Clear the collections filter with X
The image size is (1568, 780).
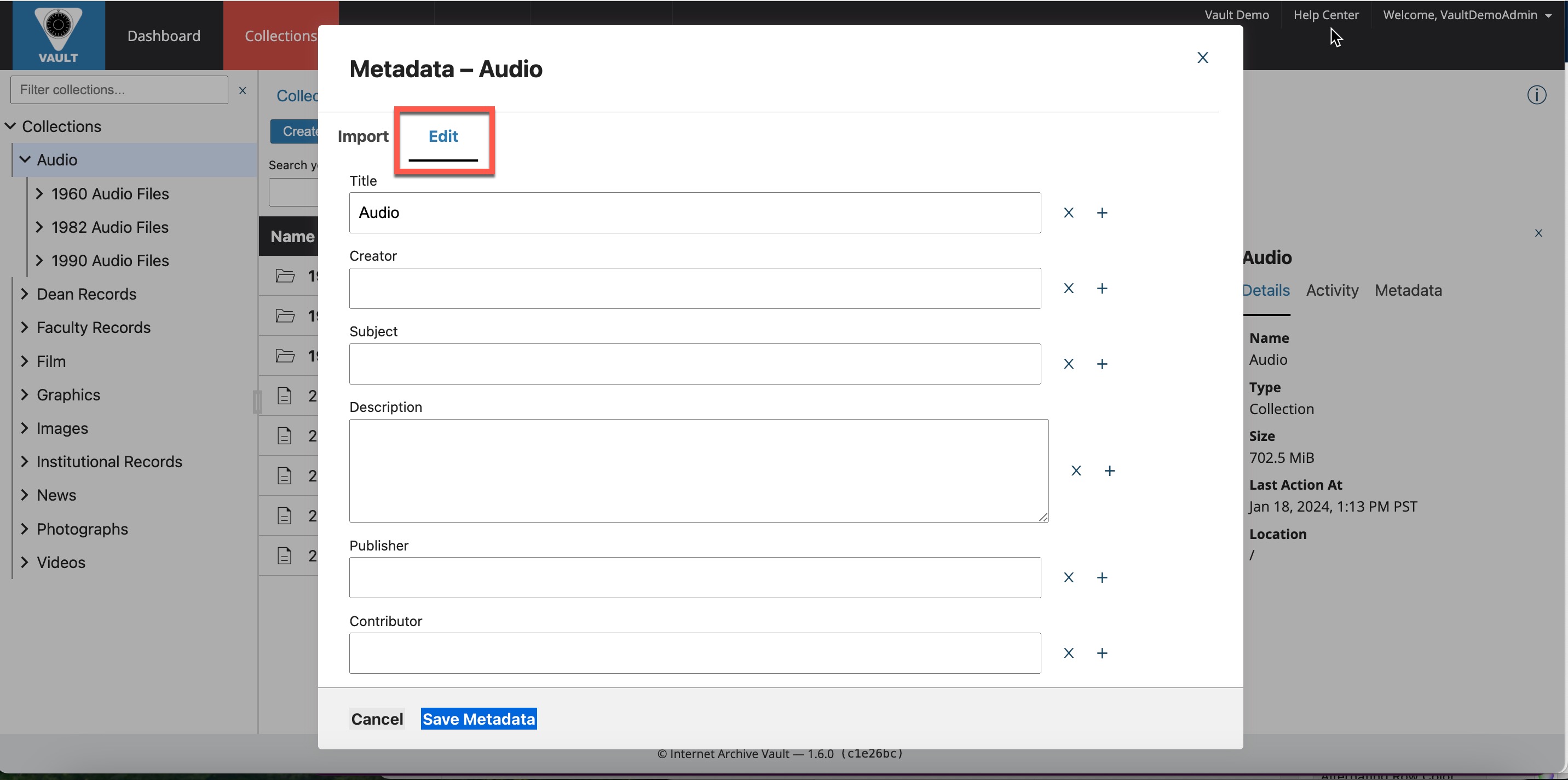point(242,90)
